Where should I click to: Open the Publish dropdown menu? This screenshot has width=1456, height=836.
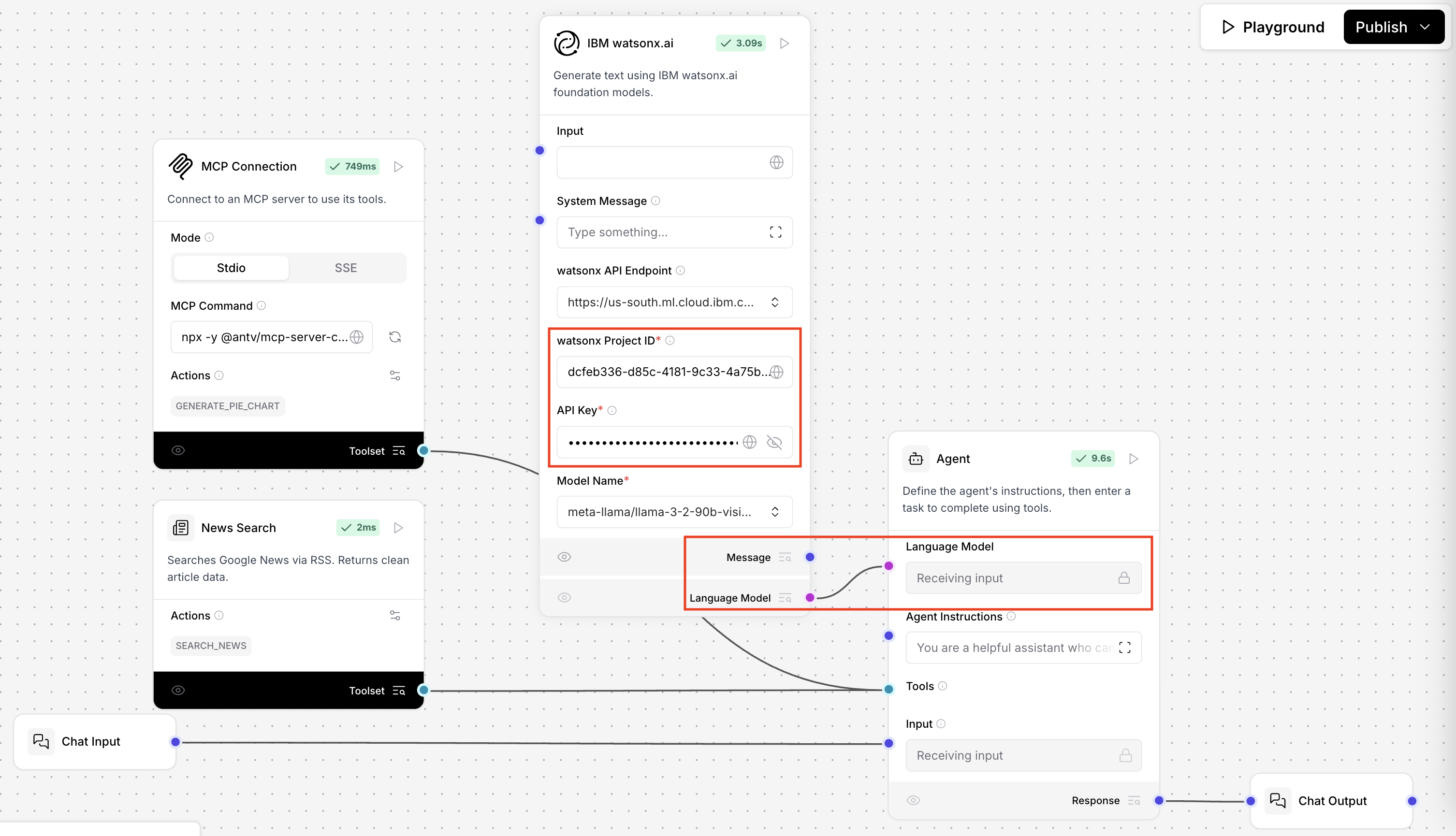pos(1394,27)
